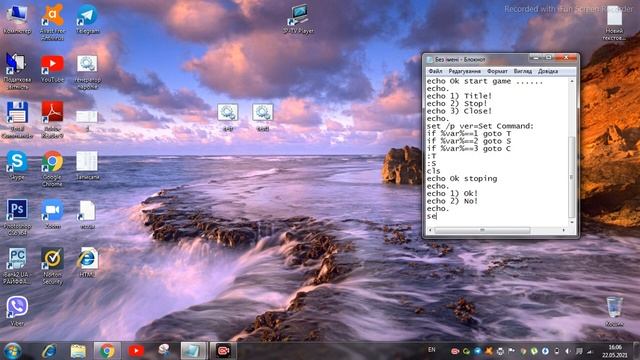Viewport: 640px width, 360px height.
Task: Select the Avast Free Antivirus desktop icon
Action: (x=52, y=22)
